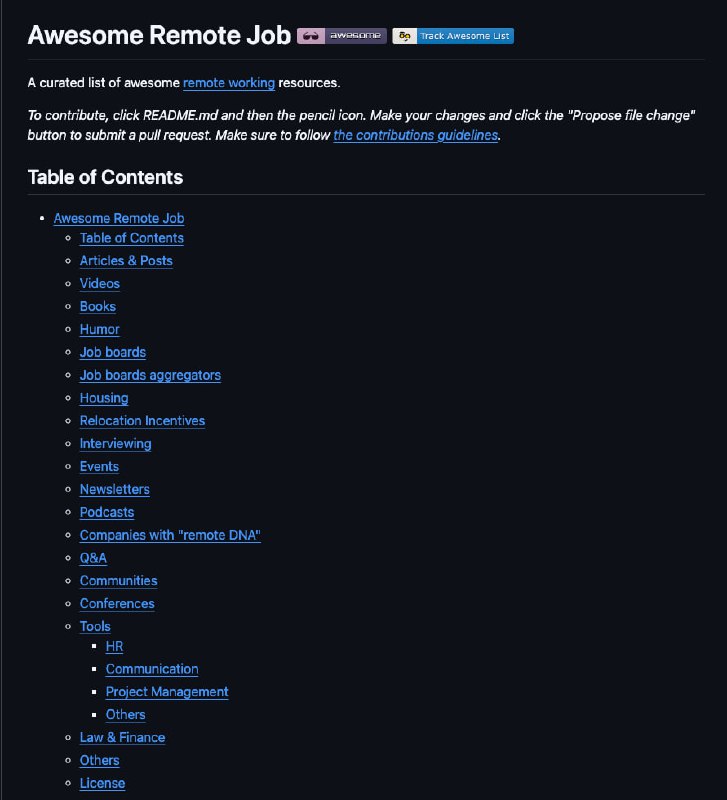Select the Job boards link
The width and height of the screenshot is (727, 800).
click(x=113, y=353)
